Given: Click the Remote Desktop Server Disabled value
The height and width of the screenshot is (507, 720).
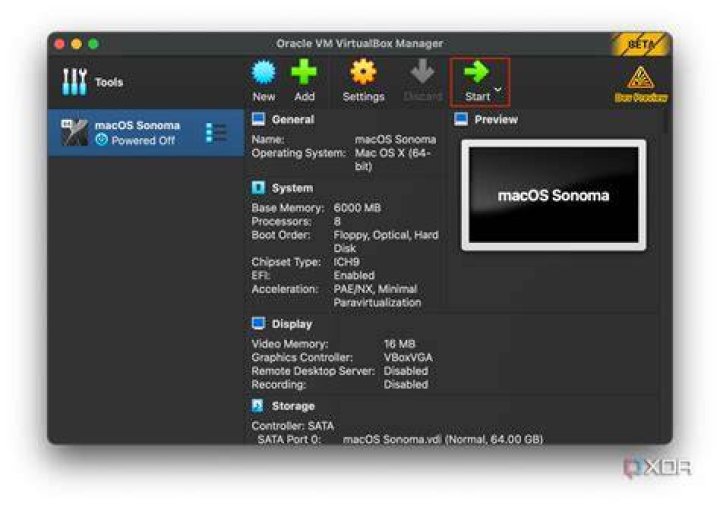Looking at the screenshot, I should point(405,371).
